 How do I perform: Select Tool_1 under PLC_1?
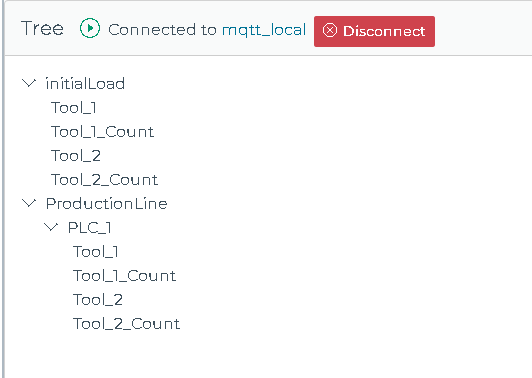(96, 252)
